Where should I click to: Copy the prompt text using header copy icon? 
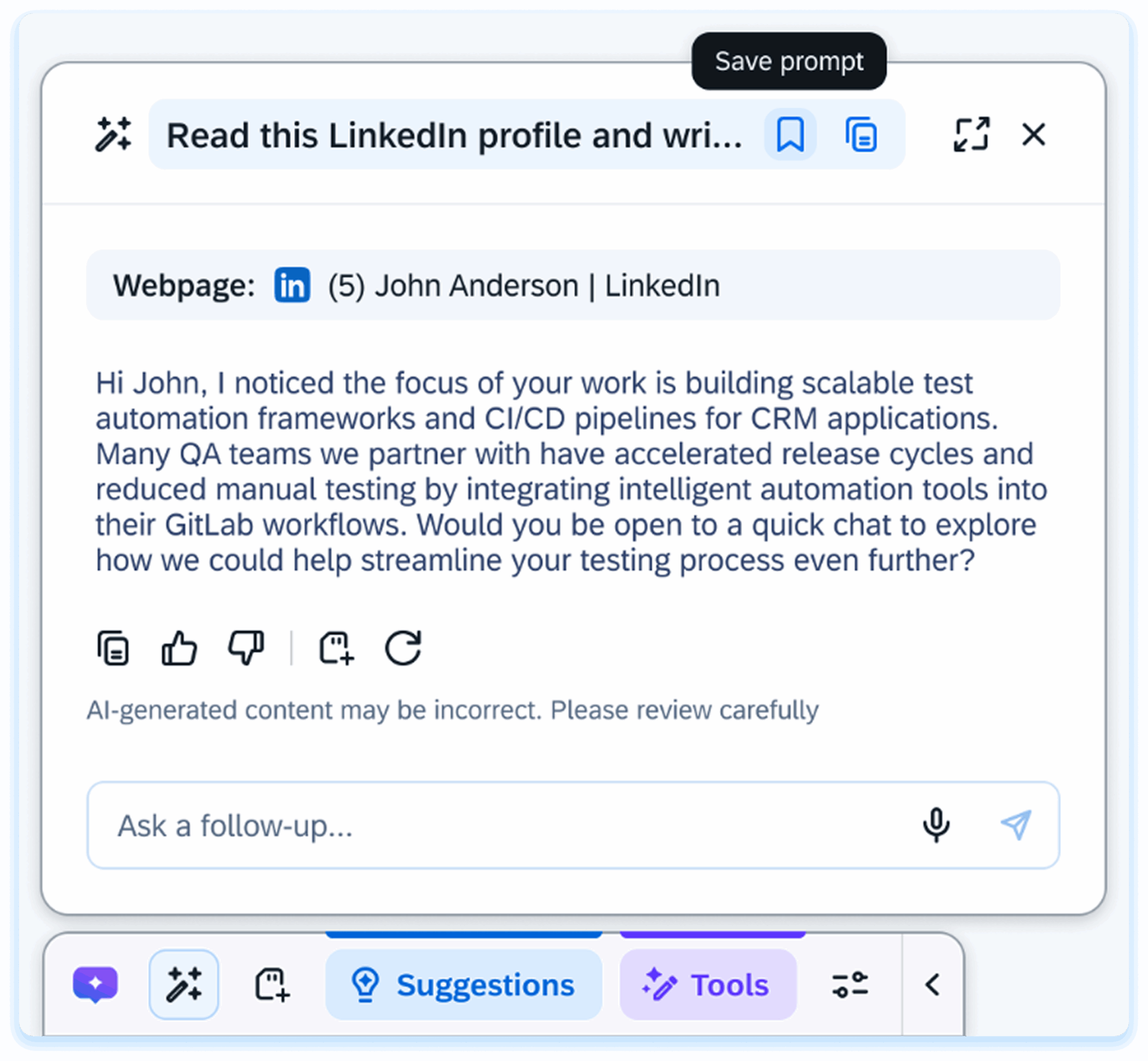click(x=861, y=135)
